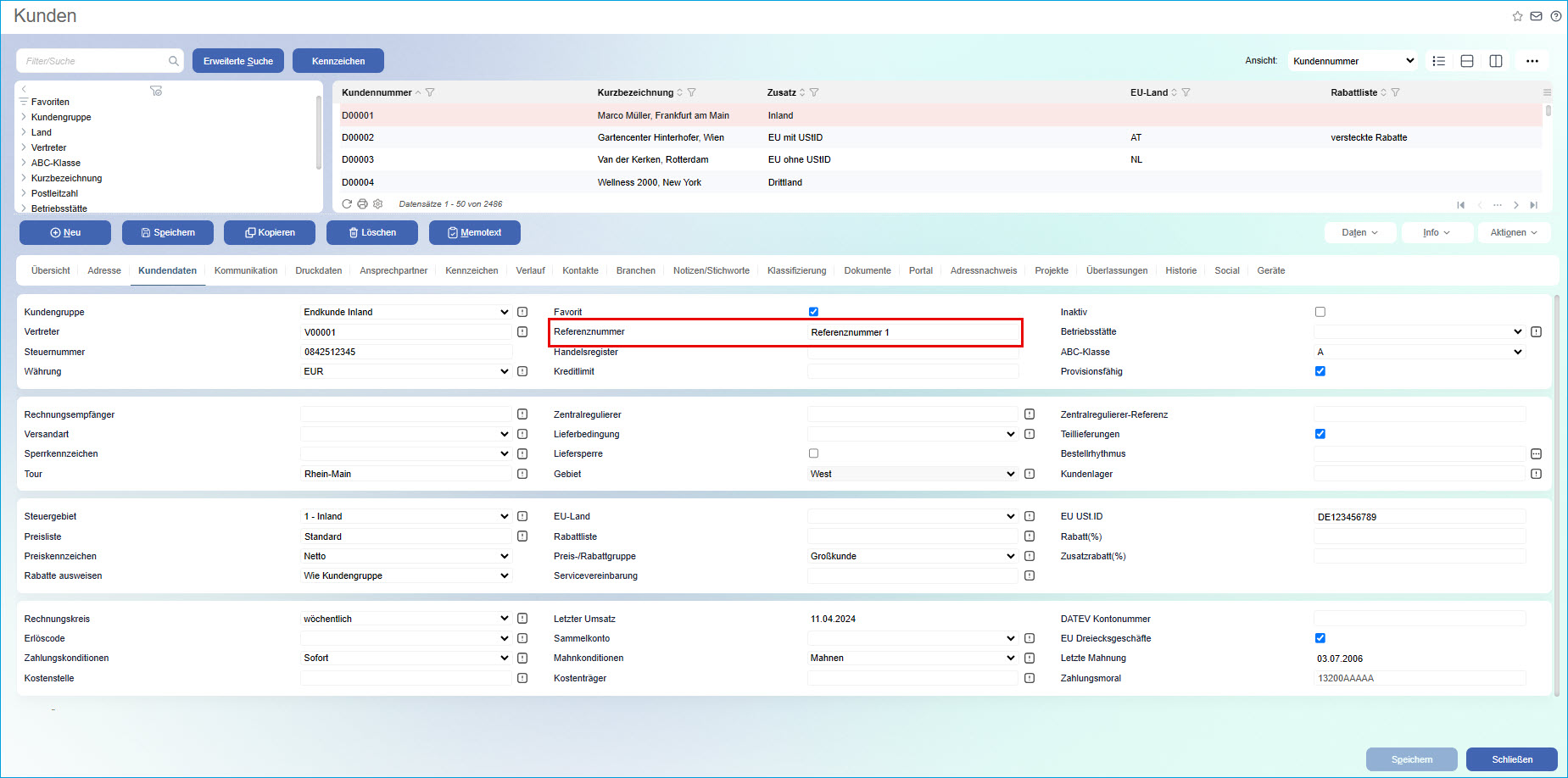Image resolution: width=1568 pixels, height=778 pixels.
Task: Uncheck the Favorit checkbox
Action: pyautogui.click(x=813, y=312)
